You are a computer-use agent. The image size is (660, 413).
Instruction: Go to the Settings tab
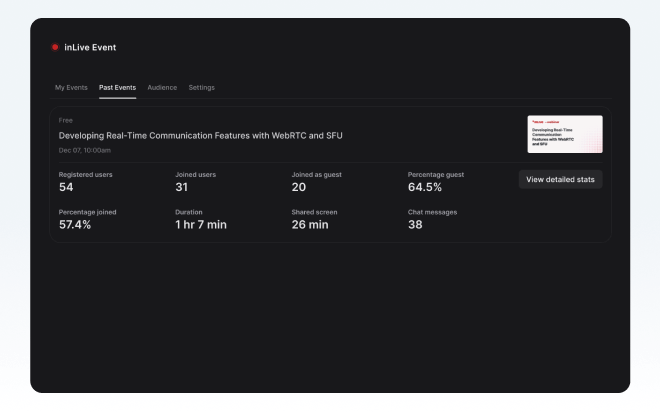202,88
